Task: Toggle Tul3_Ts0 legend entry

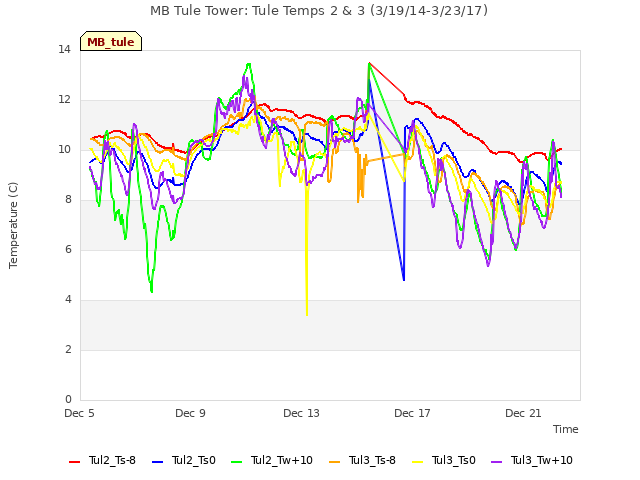Action: coord(444,460)
